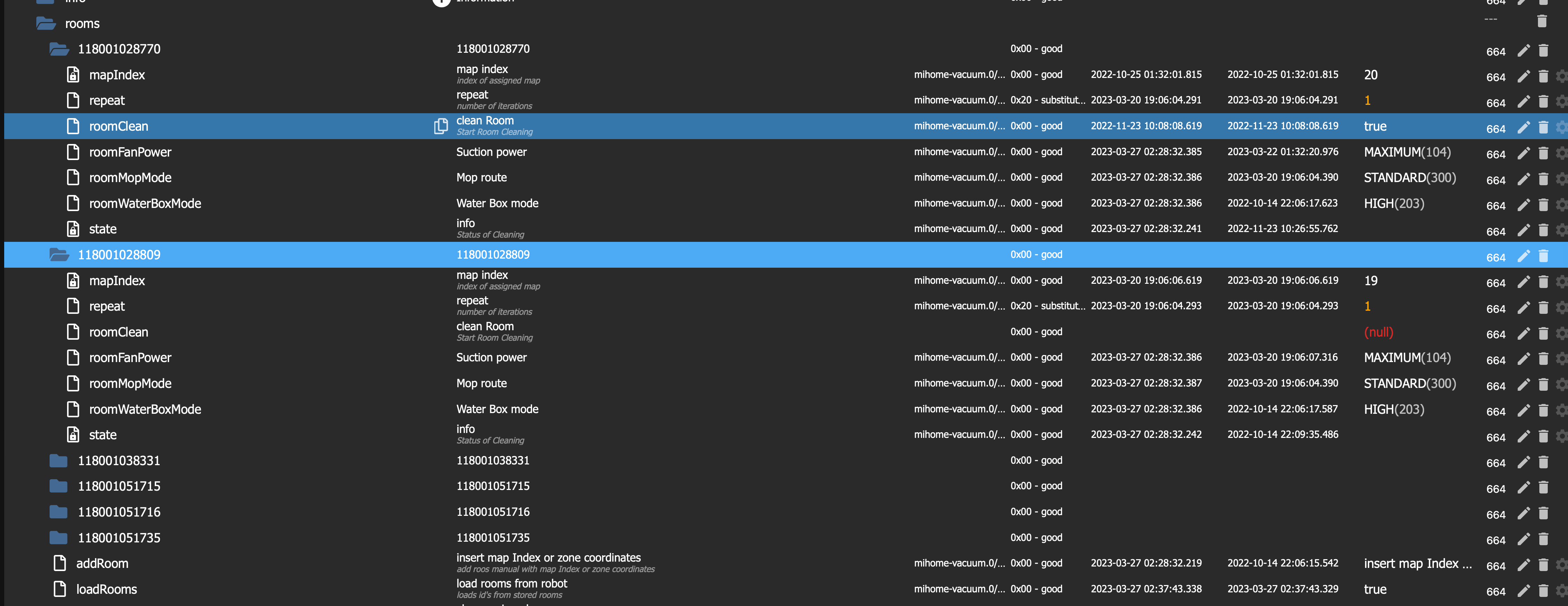Open settings gear for the mapIndex row with value 20
Image resolution: width=1568 pixels, height=606 pixels.
(x=1561, y=76)
